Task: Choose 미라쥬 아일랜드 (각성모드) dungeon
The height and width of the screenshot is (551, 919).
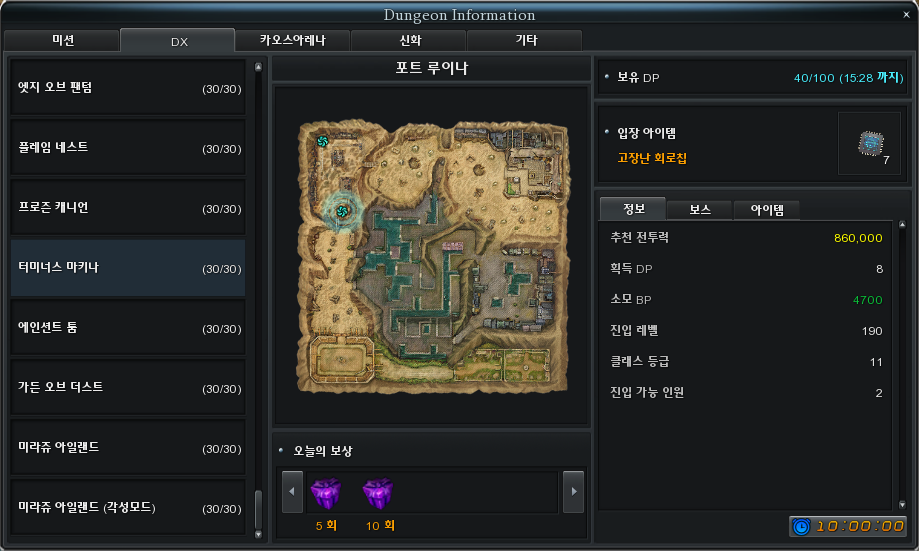Action: click(x=128, y=507)
